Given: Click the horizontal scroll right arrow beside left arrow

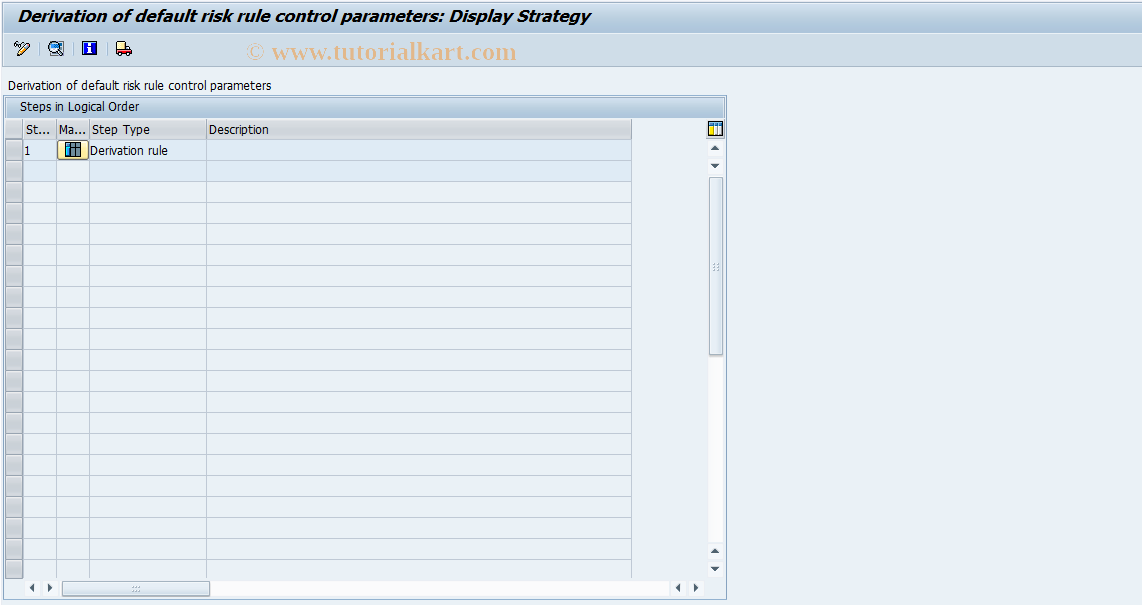Looking at the screenshot, I should point(50,588).
